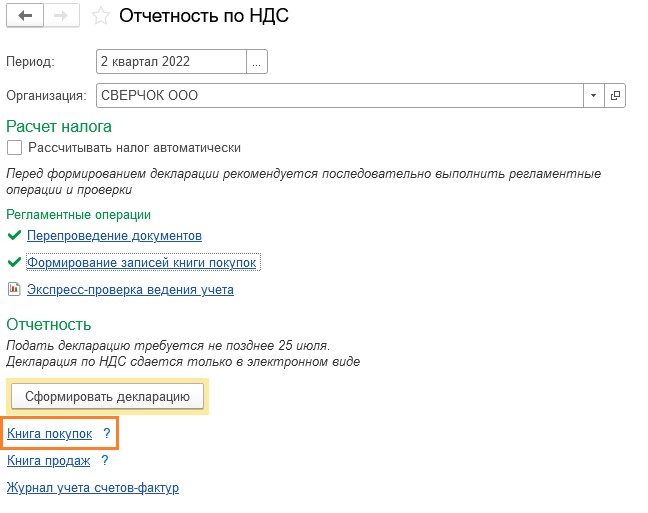The height and width of the screenshot is (513, 648).
Task: Expand the Организация dropdown list
Action: (593, 95)
